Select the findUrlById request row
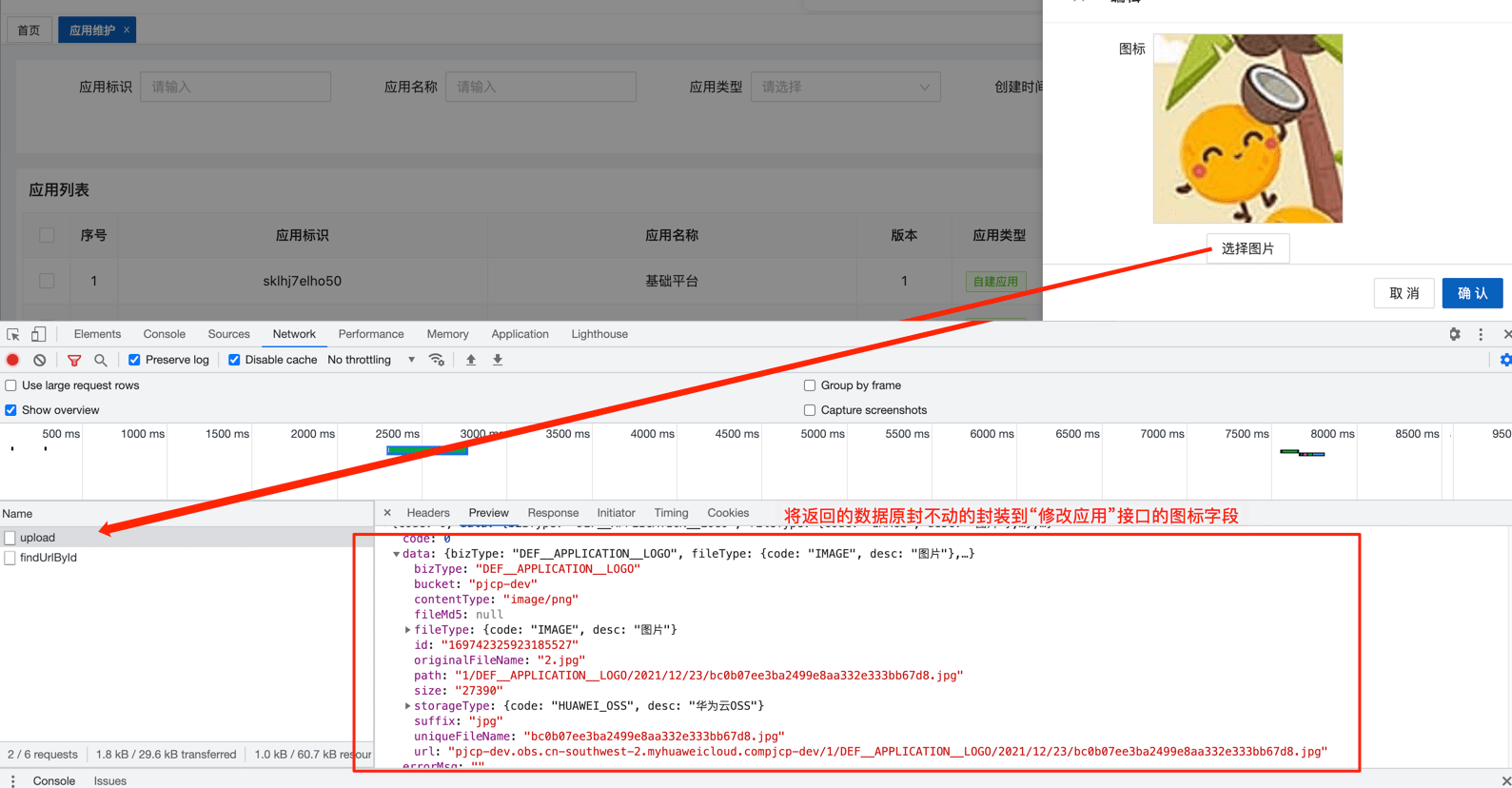The height and width of the screenshot is (788, 1512). coord(49,558)
